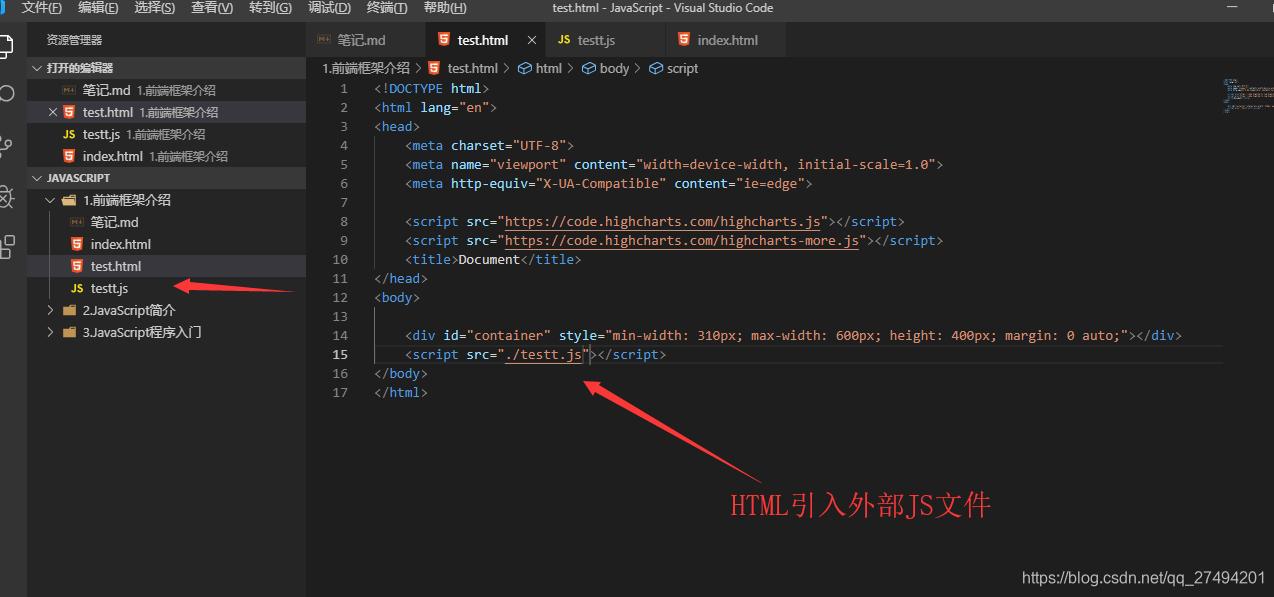Open Source Control from the activity bar

click(x=6, y=146)
